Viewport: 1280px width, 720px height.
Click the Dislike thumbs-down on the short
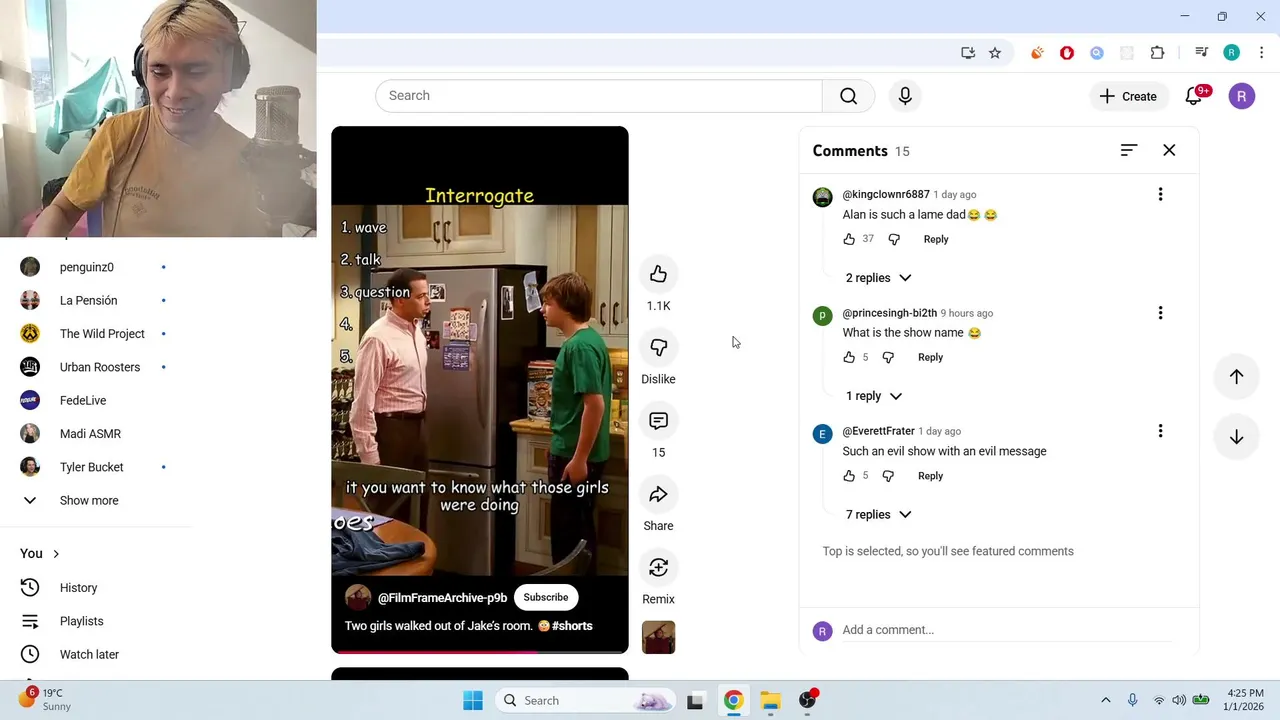(x=658, y=347)
